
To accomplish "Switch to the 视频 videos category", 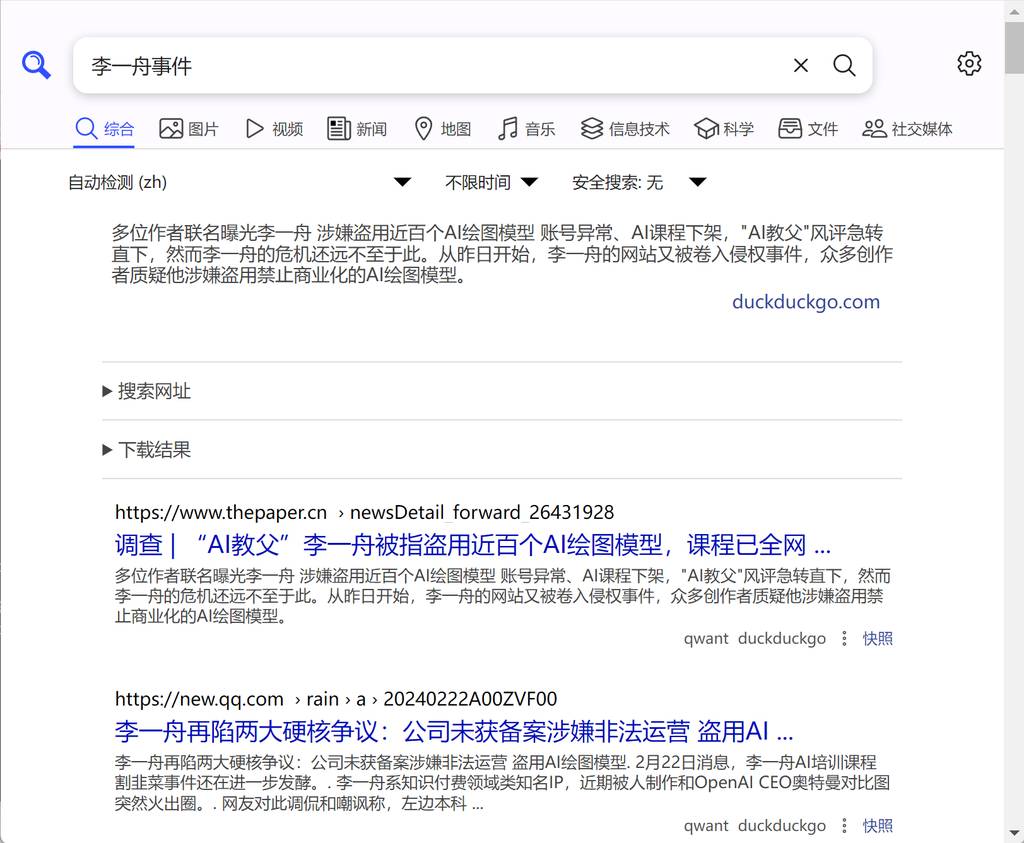I will (274, 129).
